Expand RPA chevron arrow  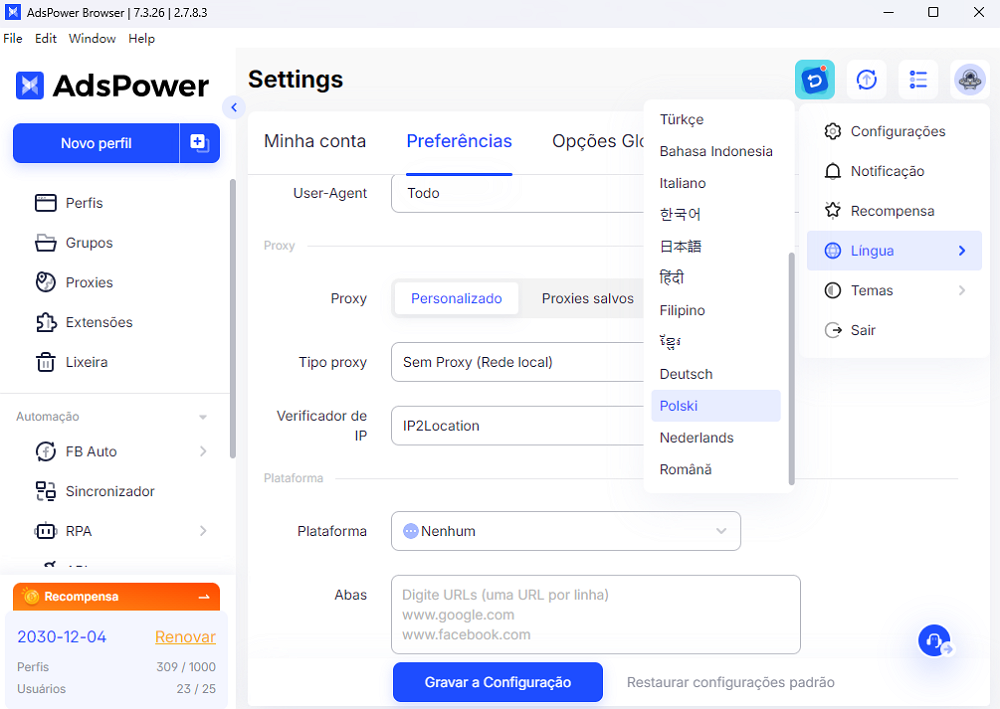pos(203,530)
